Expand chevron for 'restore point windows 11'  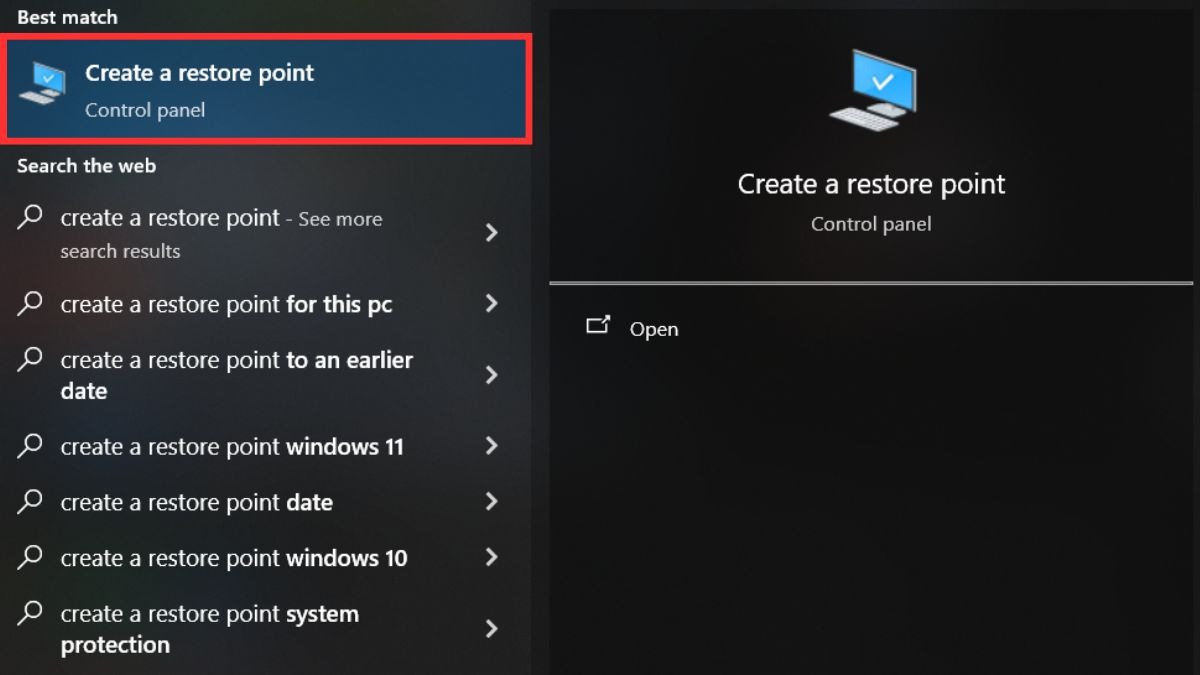pos(491,446)
